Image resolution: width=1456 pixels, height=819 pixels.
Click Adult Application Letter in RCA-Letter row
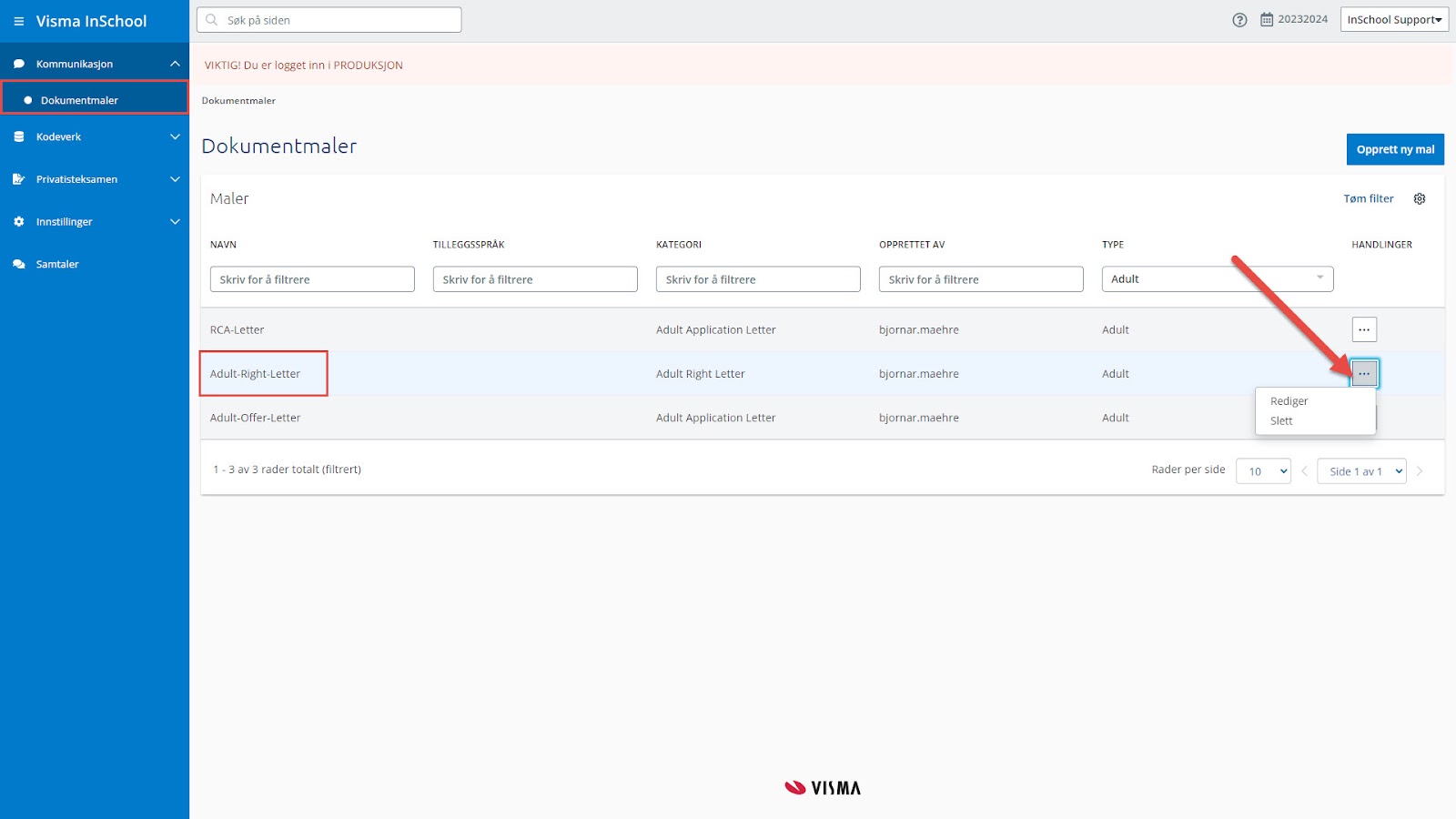[x=715, y=330]
